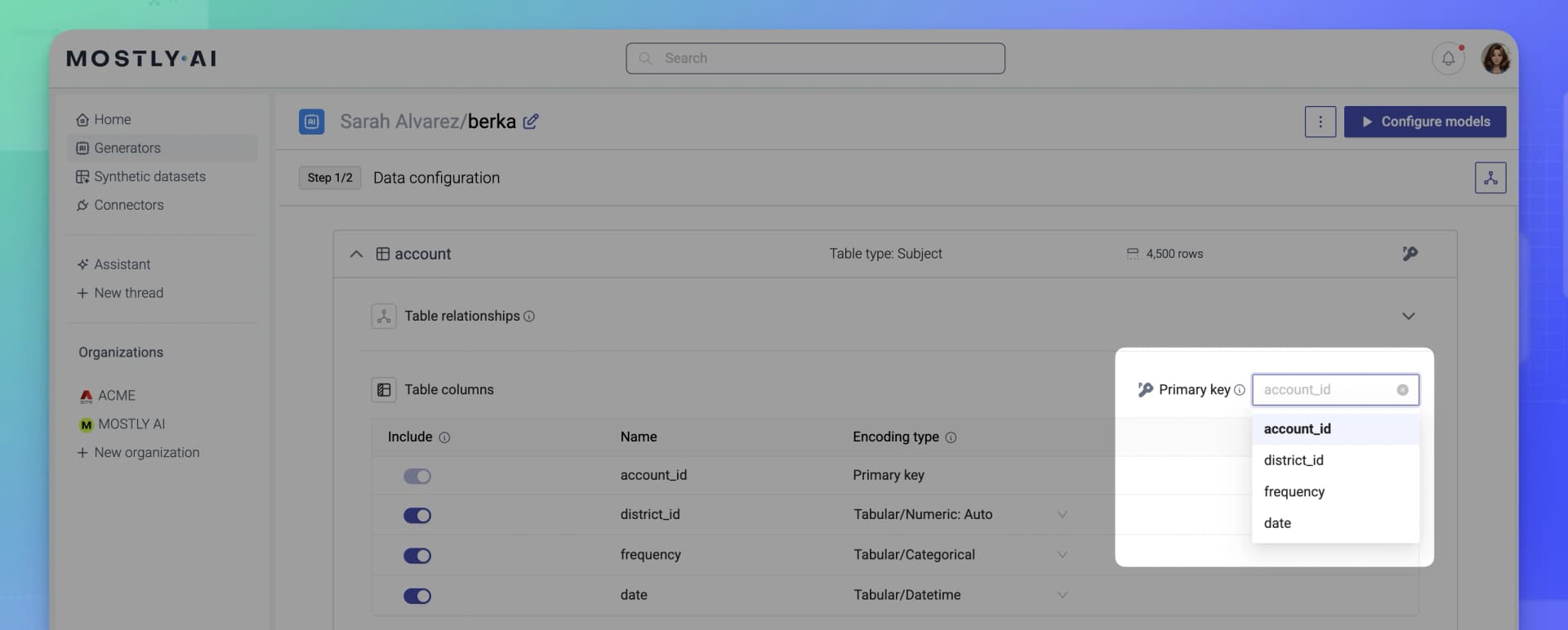Expand the Table relationships section

coord(1408,317)
